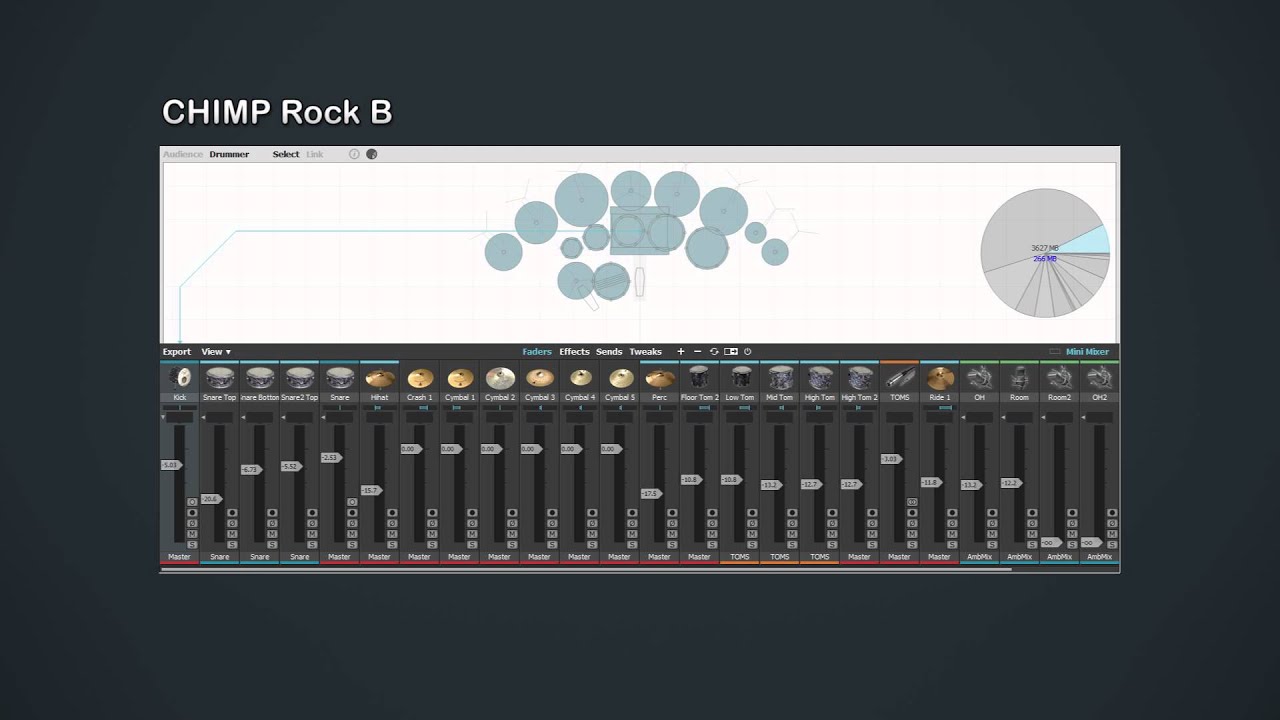Solo the OH channel
The width and height of the screenshot is (1280, 720).
tap(992, 545)
